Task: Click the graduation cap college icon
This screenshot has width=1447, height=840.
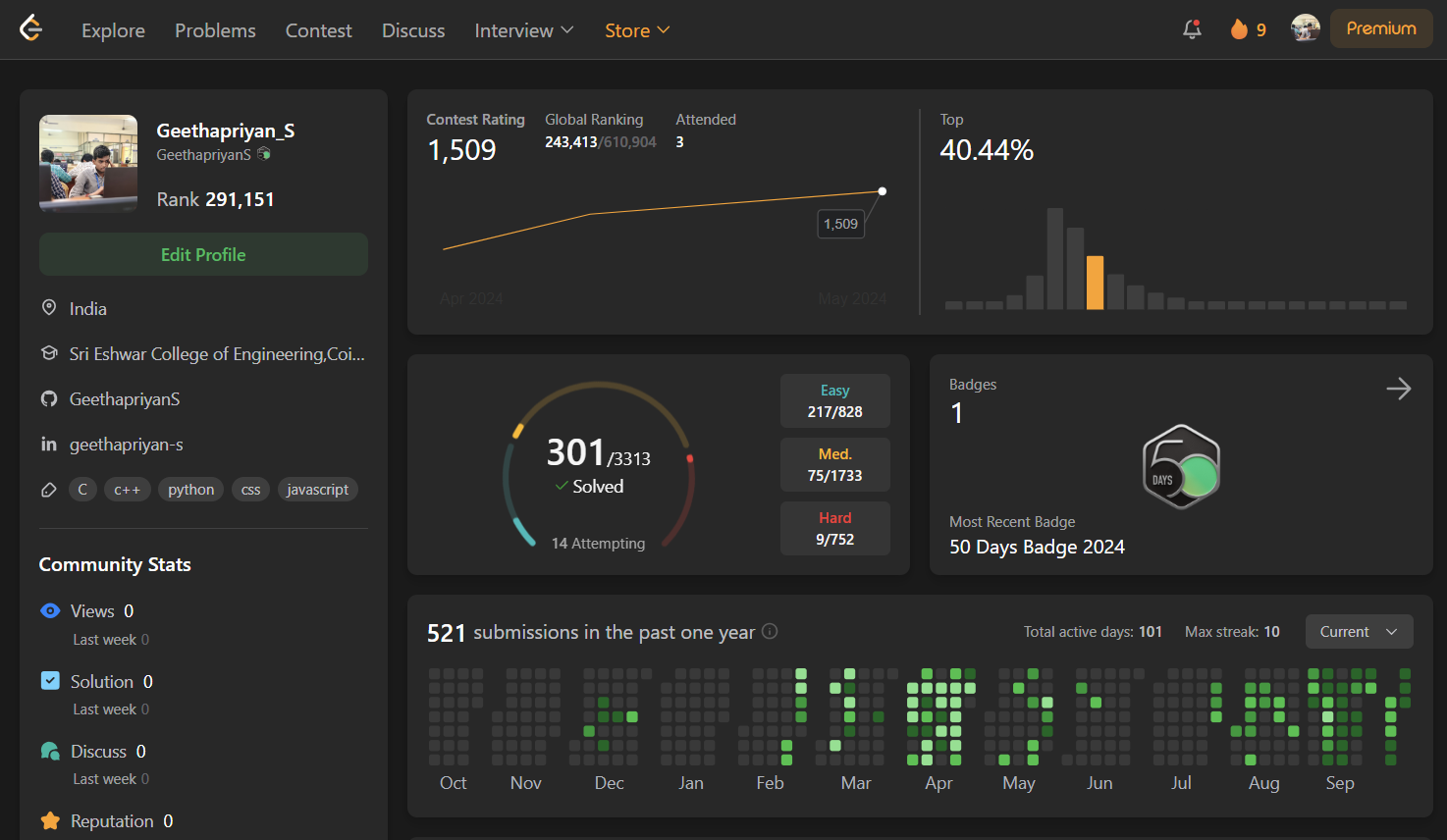Action: (49, 353)
